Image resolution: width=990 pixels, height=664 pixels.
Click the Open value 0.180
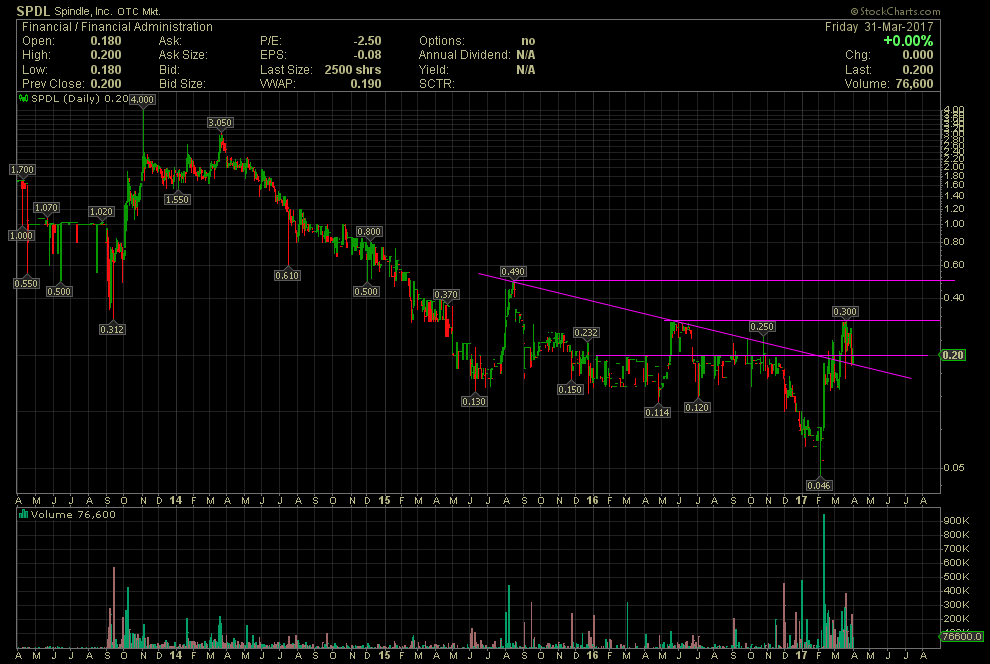pyautogui.click(x=105, y=41)
